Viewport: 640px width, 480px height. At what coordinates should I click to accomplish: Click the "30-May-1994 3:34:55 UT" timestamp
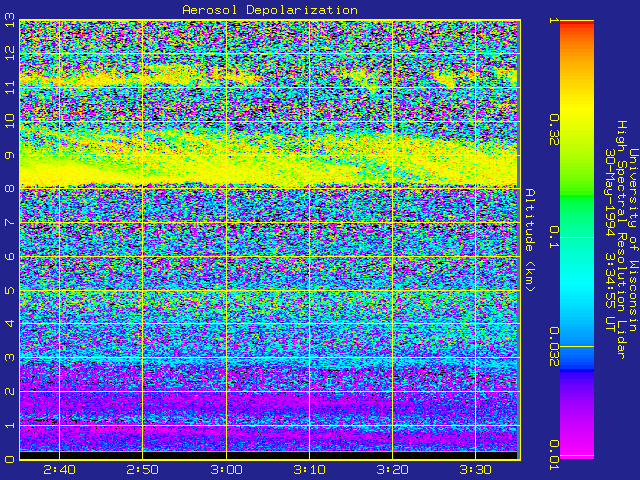pos(610,240)
